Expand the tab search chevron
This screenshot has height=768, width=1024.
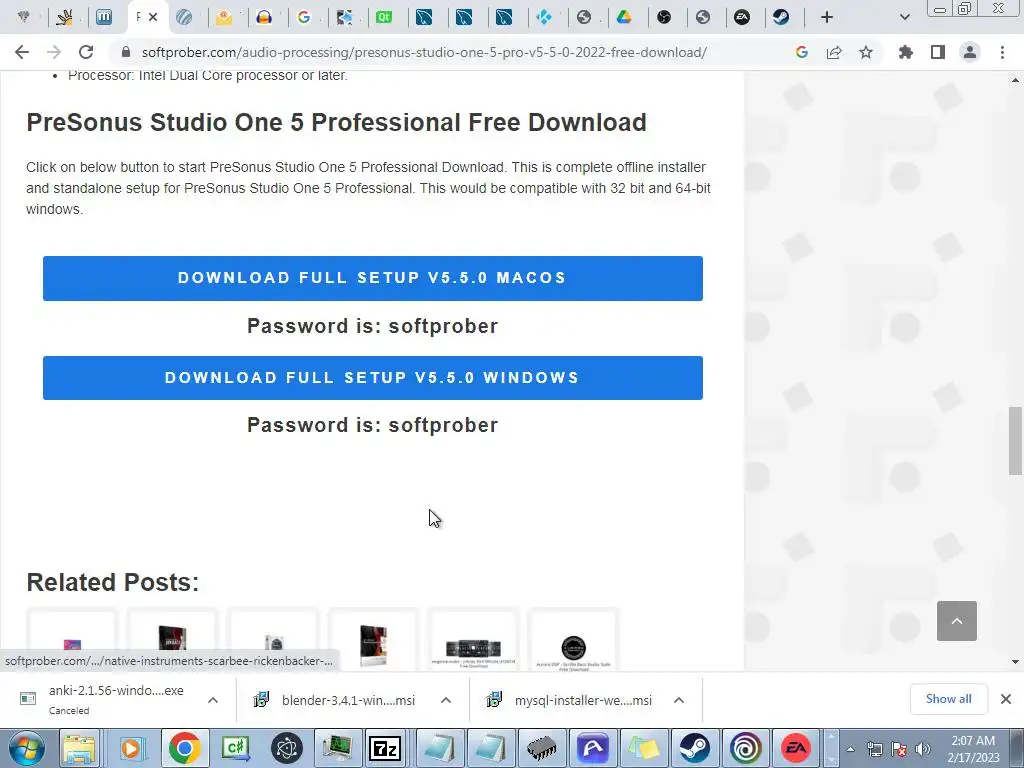(x=904, y=17)
